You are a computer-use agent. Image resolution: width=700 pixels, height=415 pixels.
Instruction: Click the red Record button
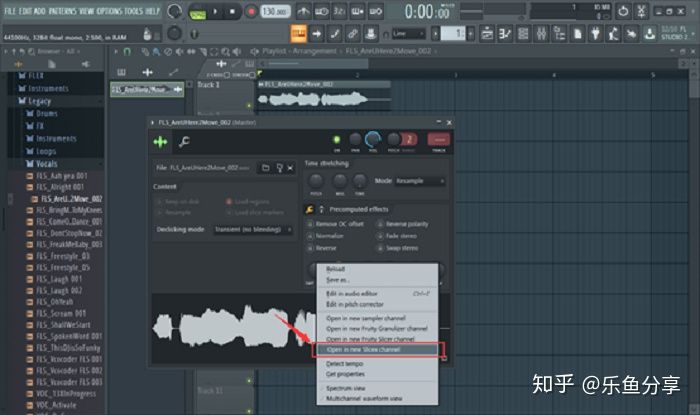tap(251, 12)
